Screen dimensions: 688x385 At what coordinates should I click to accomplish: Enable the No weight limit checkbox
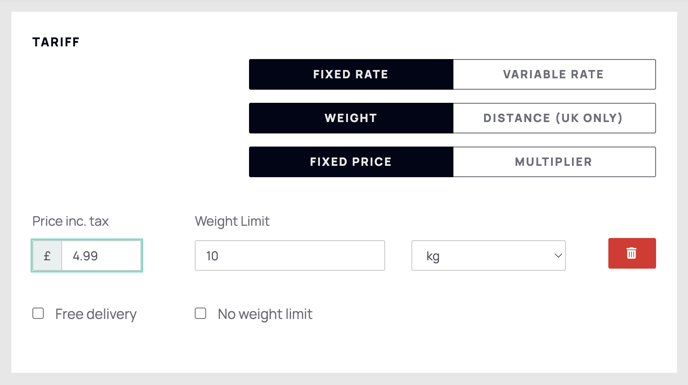[201, 313]
